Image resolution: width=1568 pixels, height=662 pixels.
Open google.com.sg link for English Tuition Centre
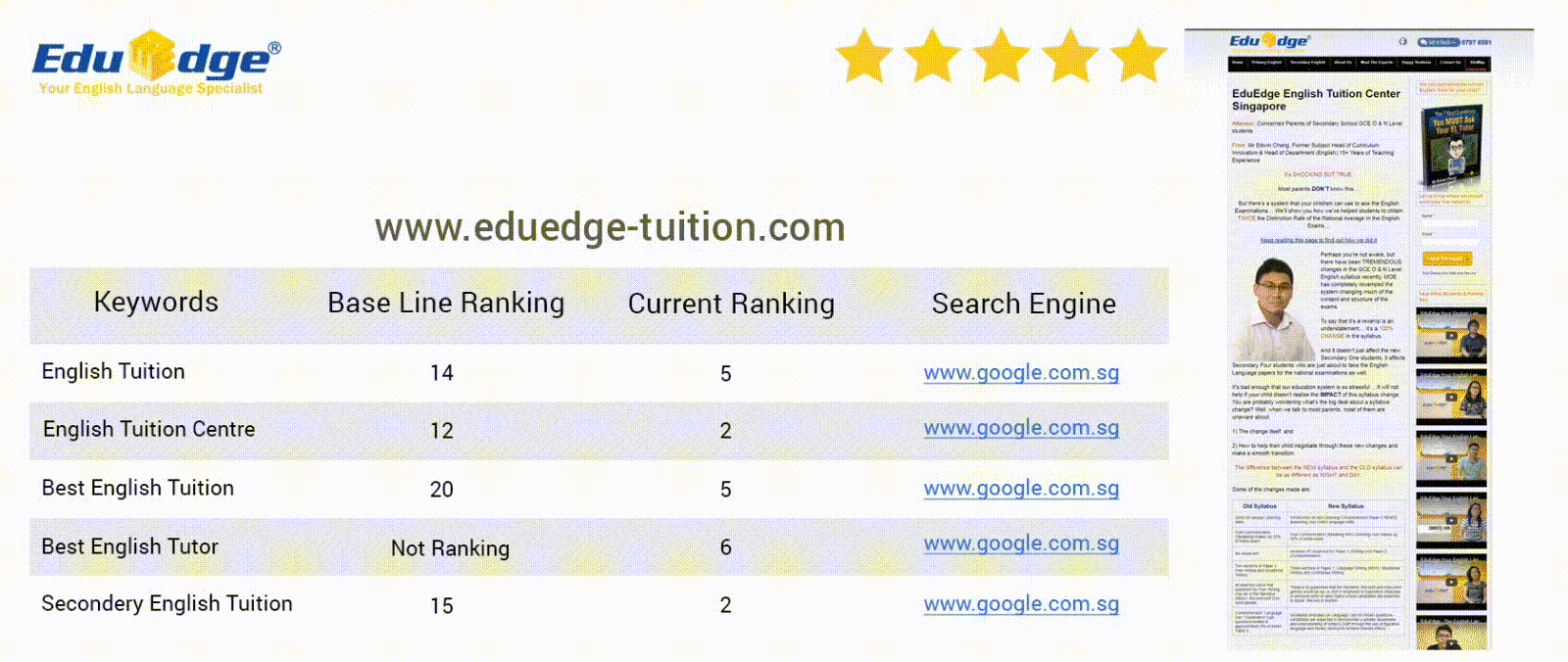(1021, 428)
